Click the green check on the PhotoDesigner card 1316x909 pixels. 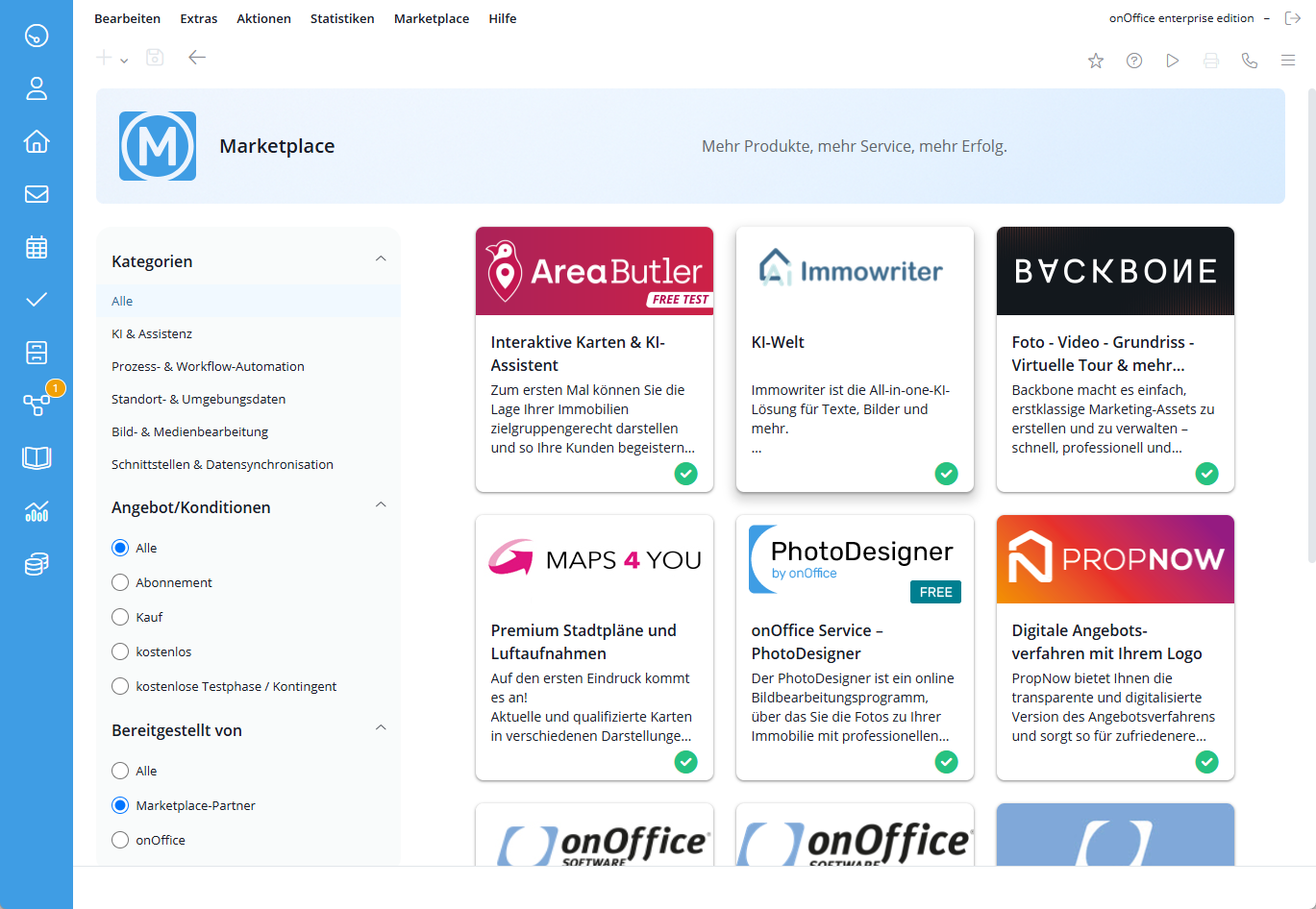[946, 761]
